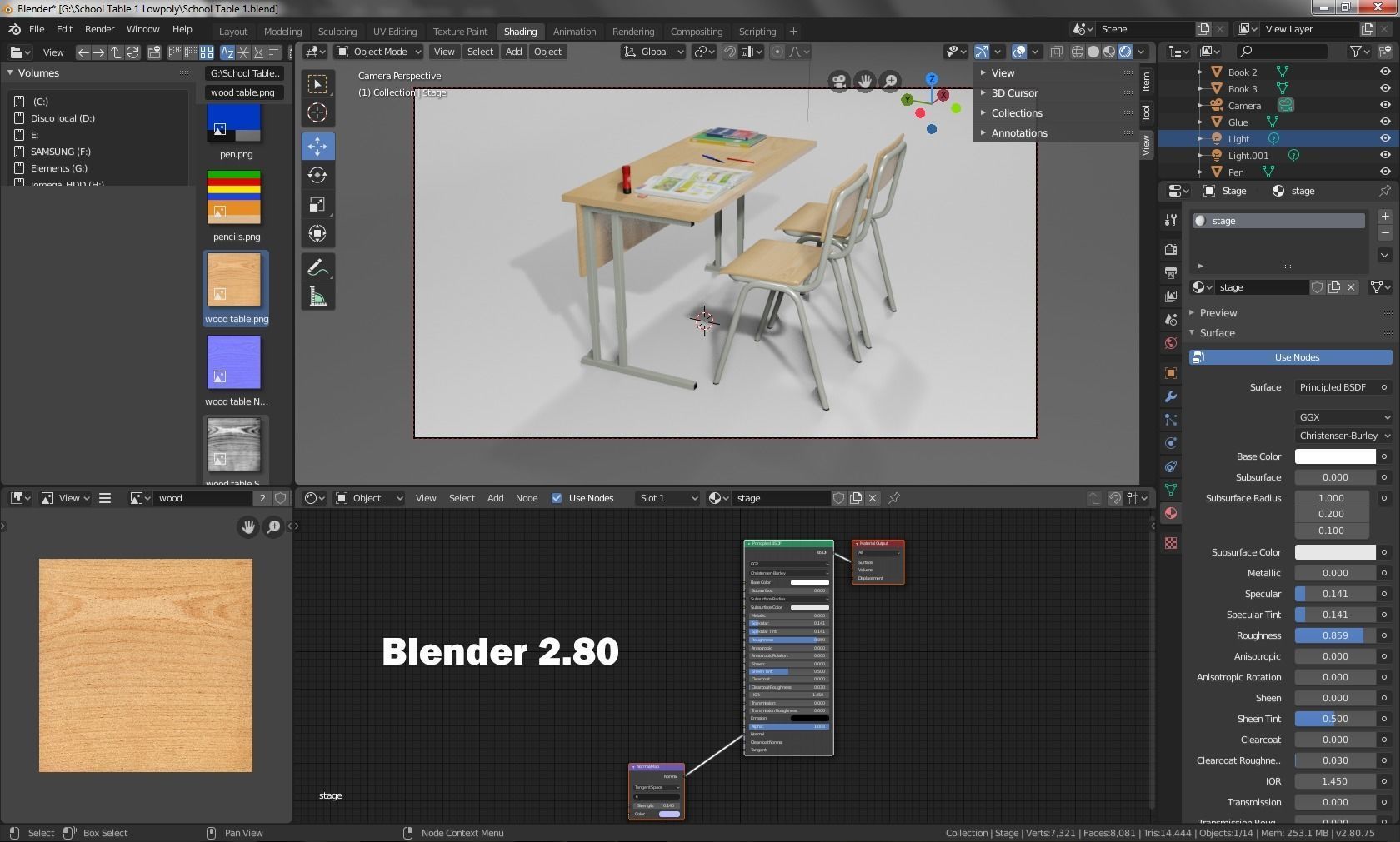Hide Book 3 in the outliner
The height and width of the screenshot is (842, 1400).
coord(1385,89)
